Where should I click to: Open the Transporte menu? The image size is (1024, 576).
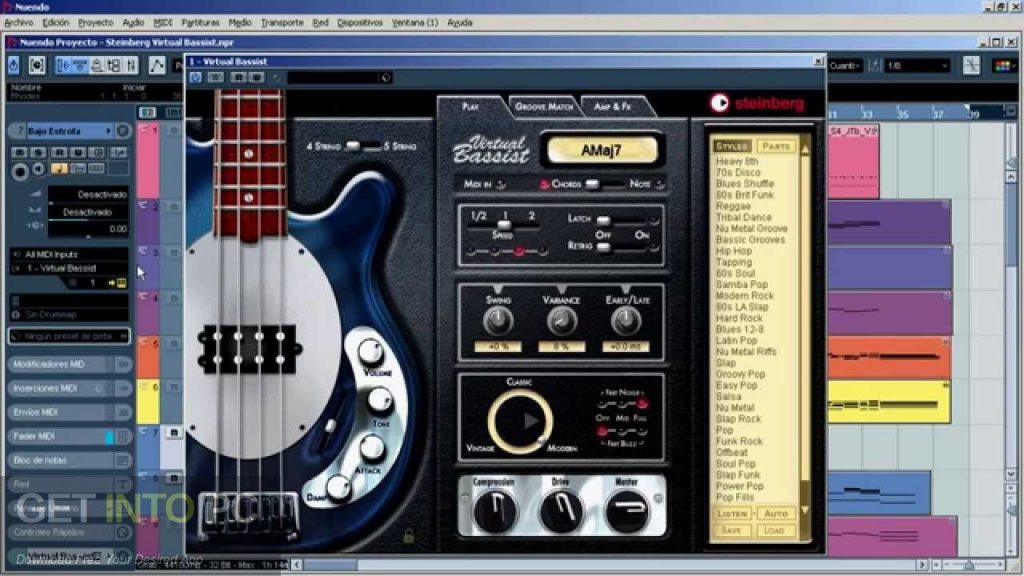pos(282,23)
